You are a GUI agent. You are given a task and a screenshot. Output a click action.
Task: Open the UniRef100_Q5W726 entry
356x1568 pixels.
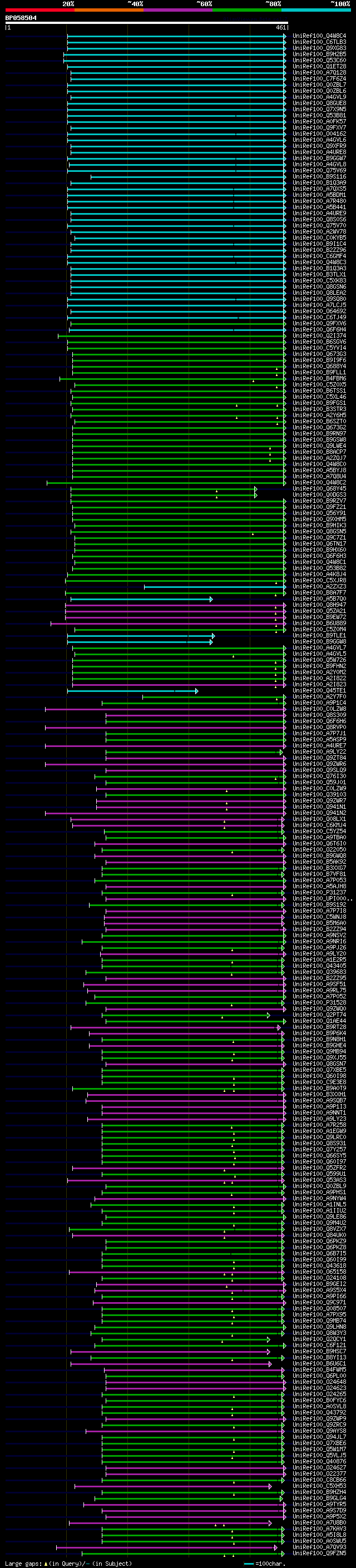[319, 660]
